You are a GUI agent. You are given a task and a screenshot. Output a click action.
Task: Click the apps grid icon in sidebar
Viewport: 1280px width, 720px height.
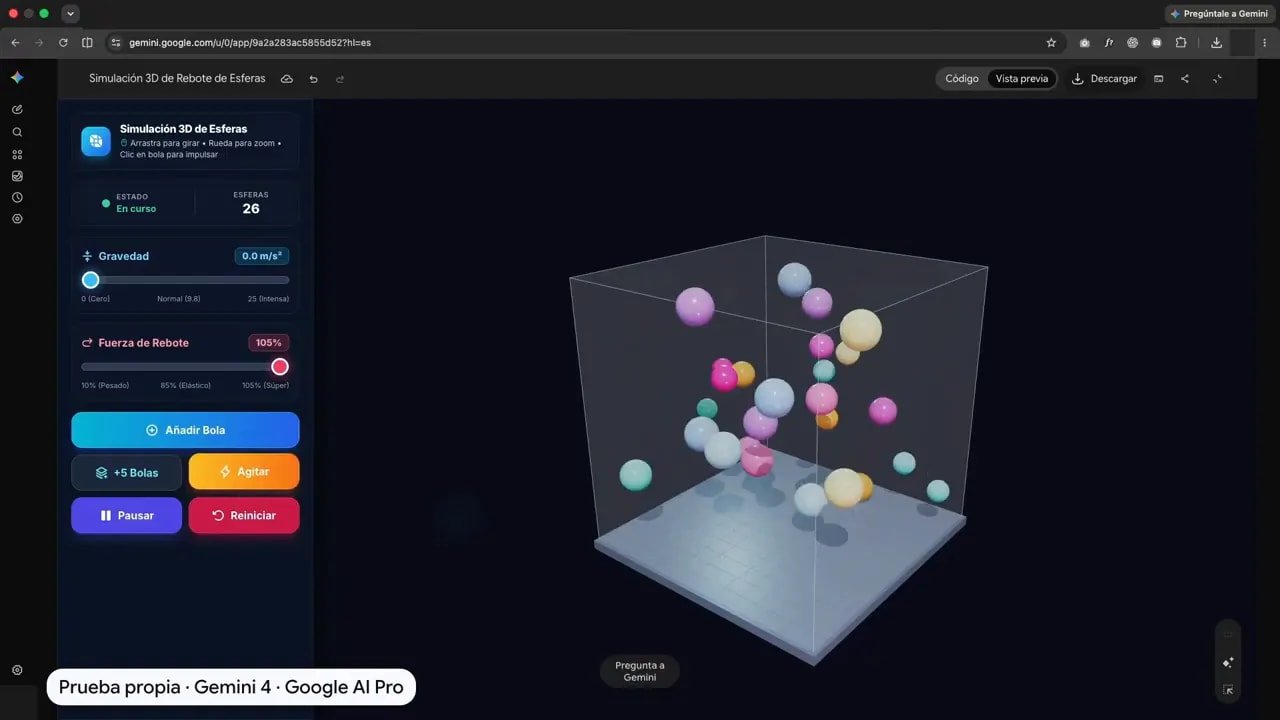click(17, 155)
